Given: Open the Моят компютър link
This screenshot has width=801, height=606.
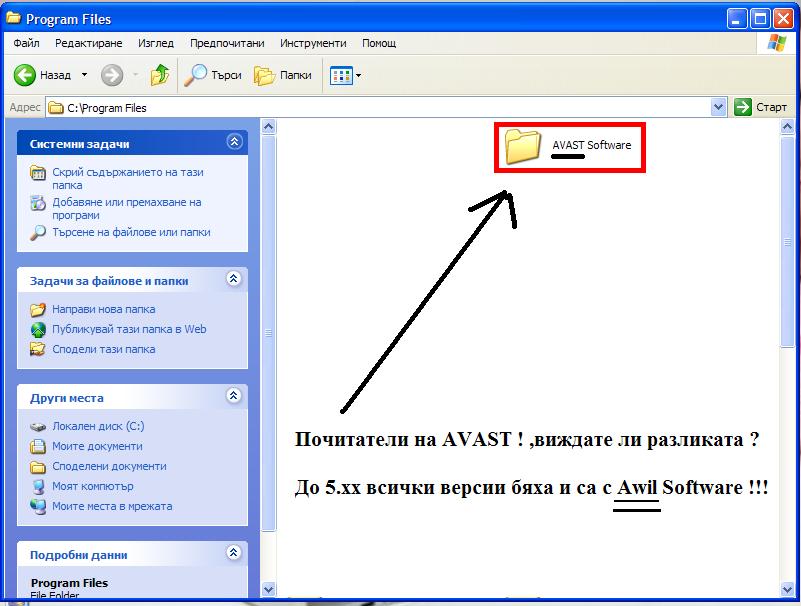Looking at the screenshot, I should point(92,486).
